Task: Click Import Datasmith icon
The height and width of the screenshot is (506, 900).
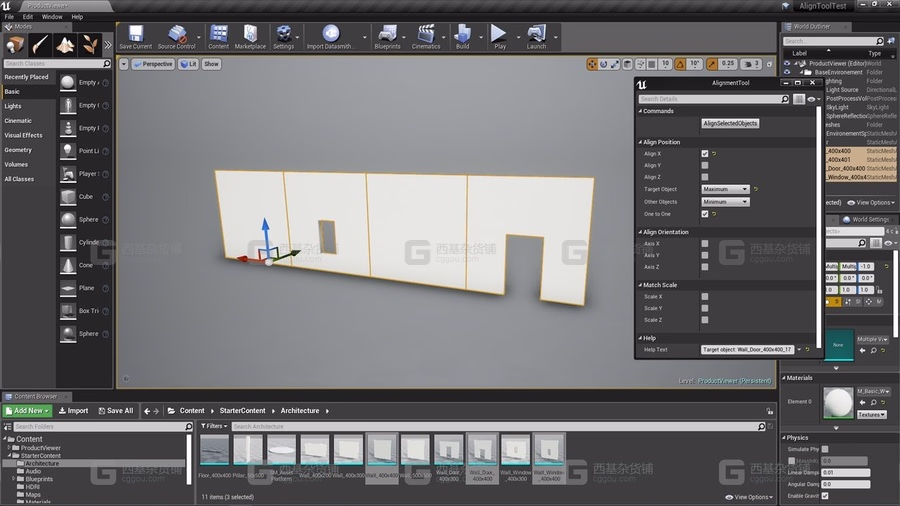Action: (331, 37)
